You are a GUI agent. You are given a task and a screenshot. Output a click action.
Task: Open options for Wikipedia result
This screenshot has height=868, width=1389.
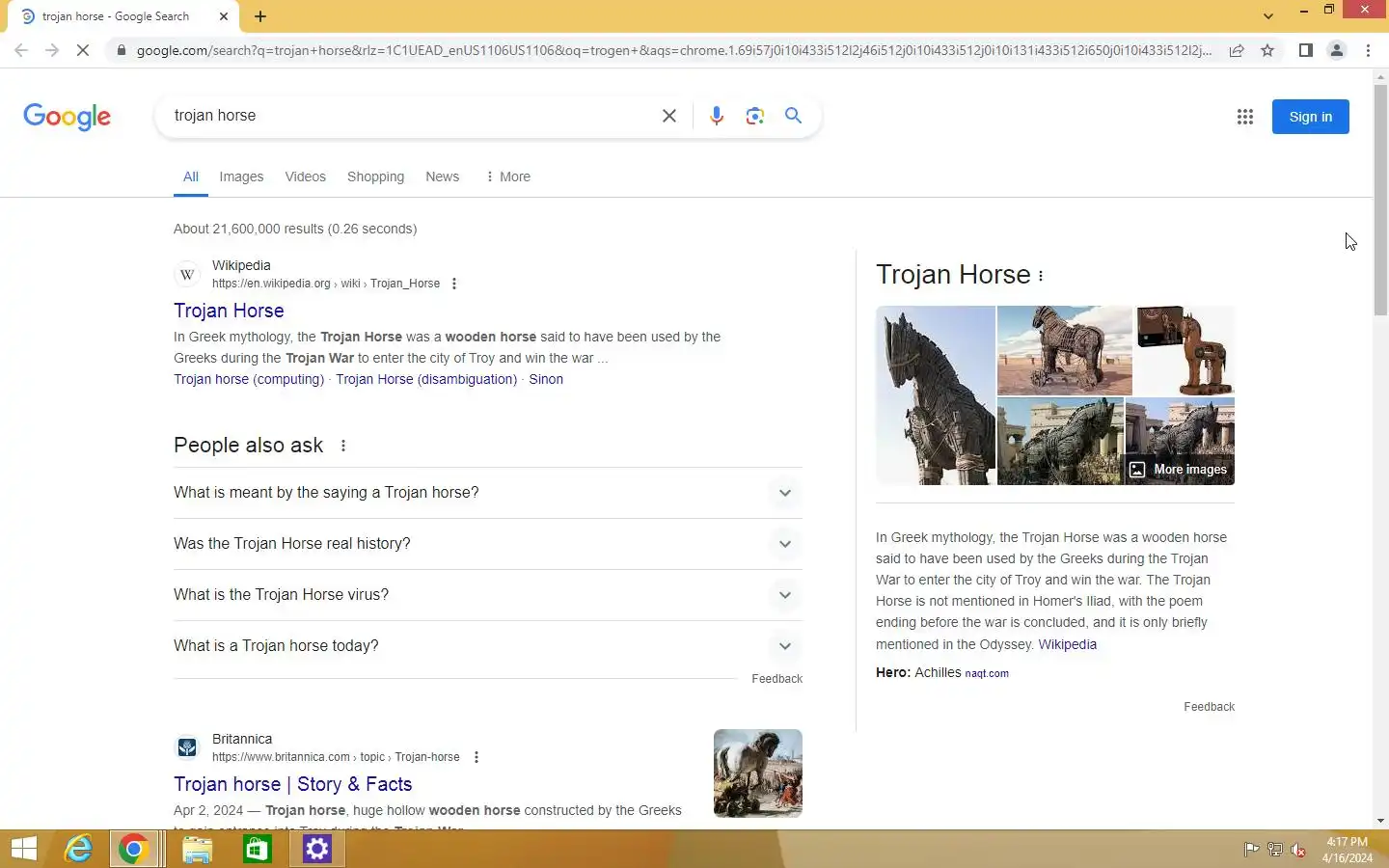tap(454, 284)
